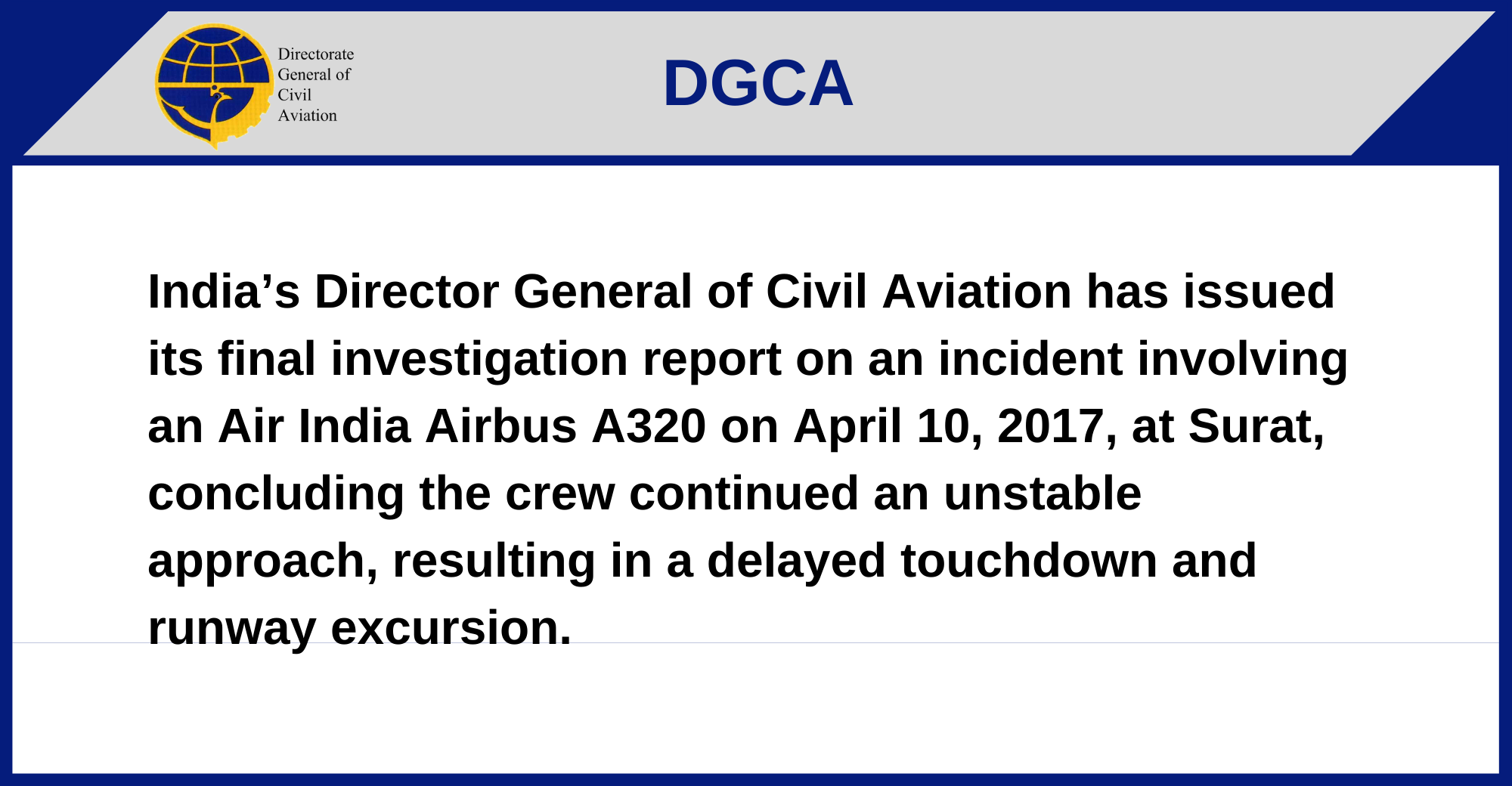Click the word "approach," in the paragraph
Screen dimensions: 1512x786
coord(262,561)
